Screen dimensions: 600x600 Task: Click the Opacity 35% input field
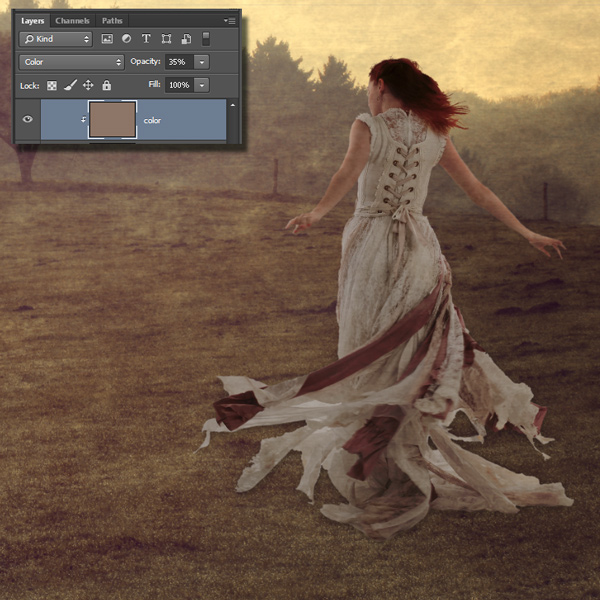coord(179,62)
